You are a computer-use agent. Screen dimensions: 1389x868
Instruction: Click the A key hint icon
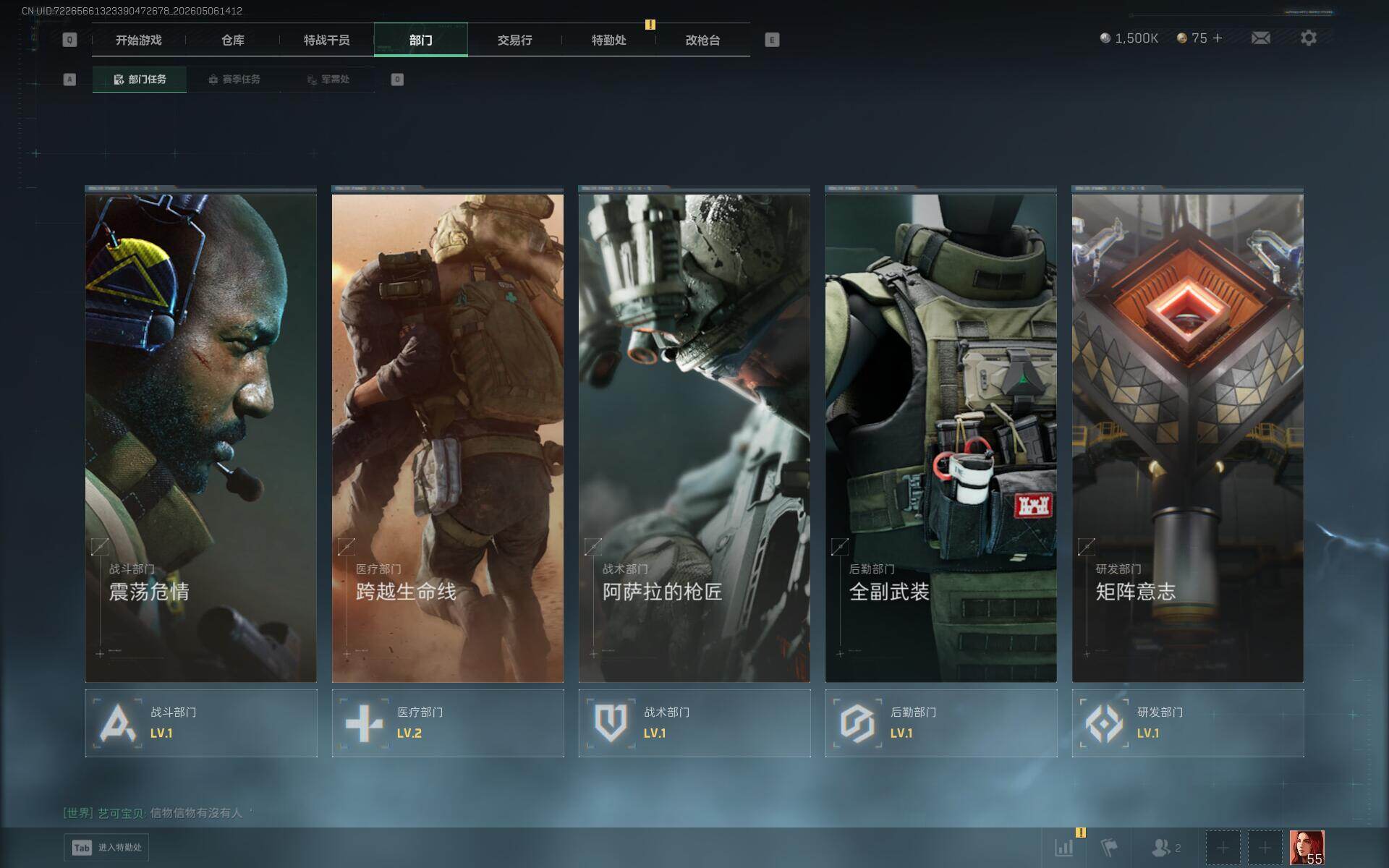click(69, 80)
